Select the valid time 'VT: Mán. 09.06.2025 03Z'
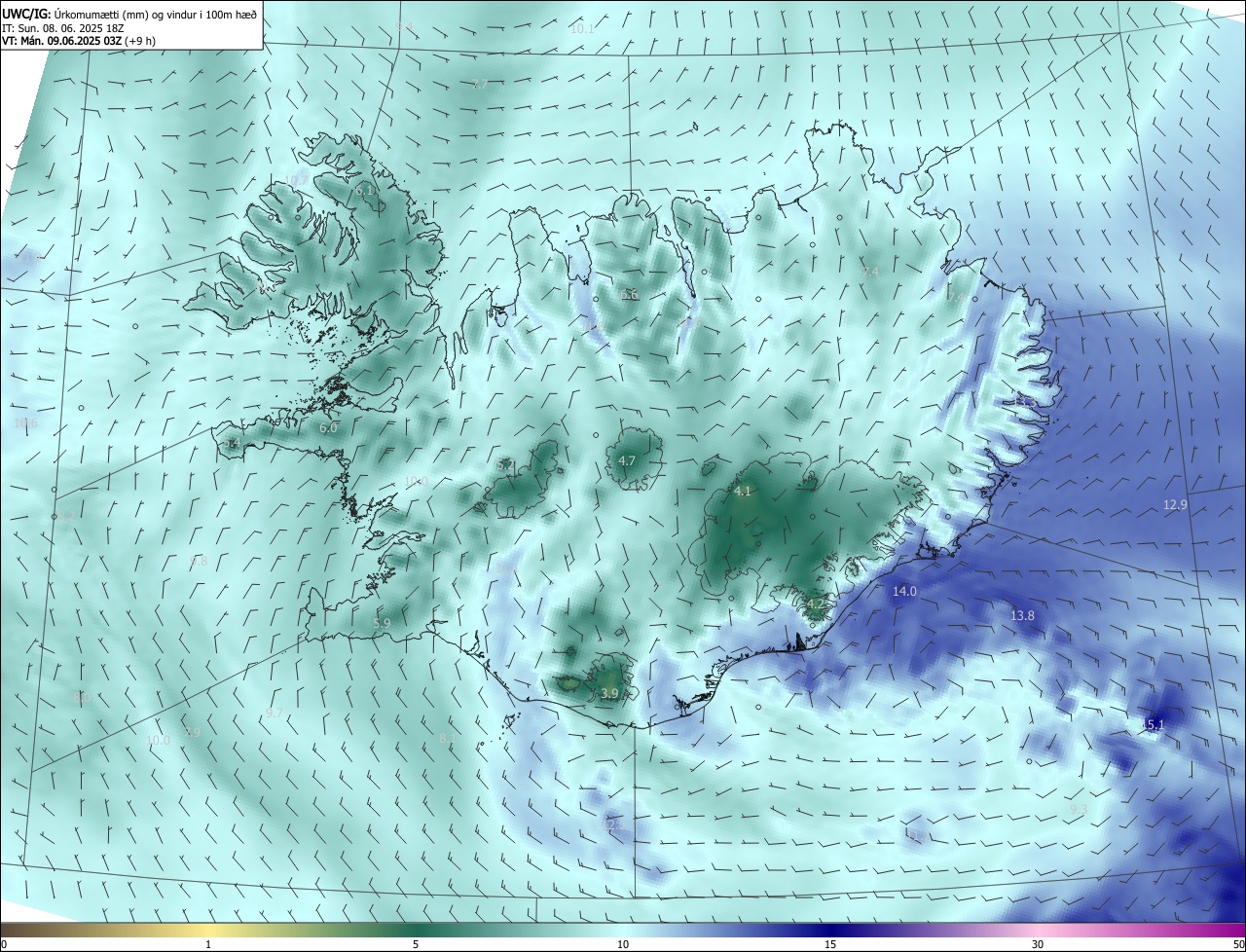 click(59, 41)
